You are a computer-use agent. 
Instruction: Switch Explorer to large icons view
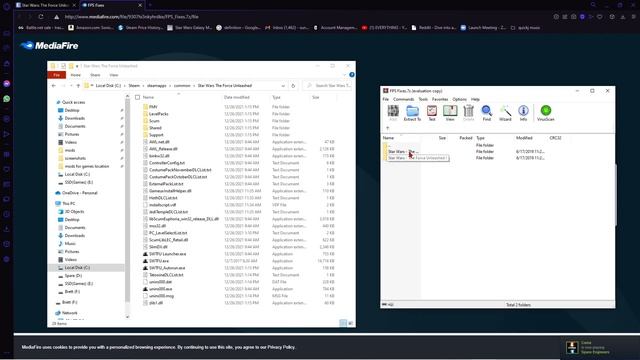click(x=351, y=323)
